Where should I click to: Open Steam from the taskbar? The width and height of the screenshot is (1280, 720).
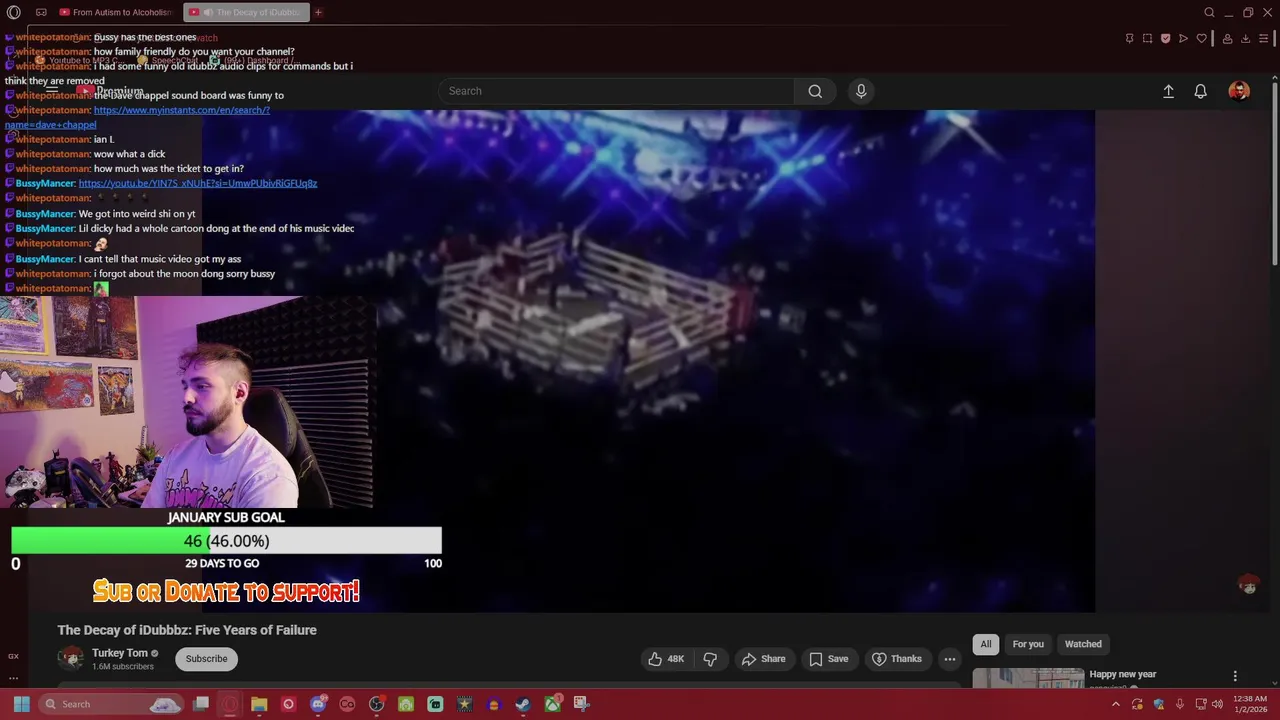tap(523, 704)
